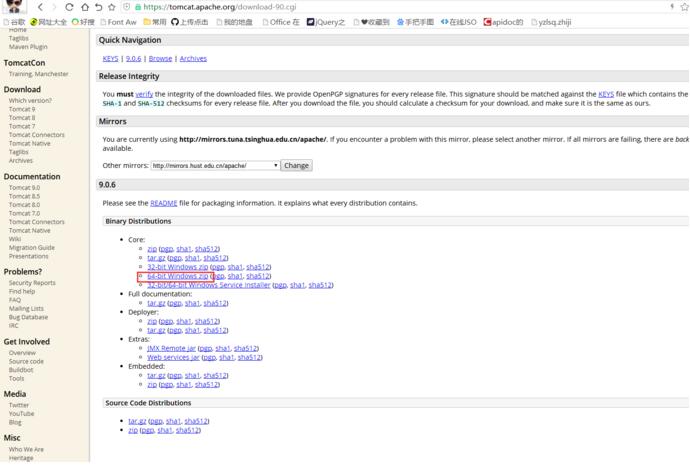Viewport: 690px width, 468px height.
Task: Download the Web services jar
Action: coord(173,358)
